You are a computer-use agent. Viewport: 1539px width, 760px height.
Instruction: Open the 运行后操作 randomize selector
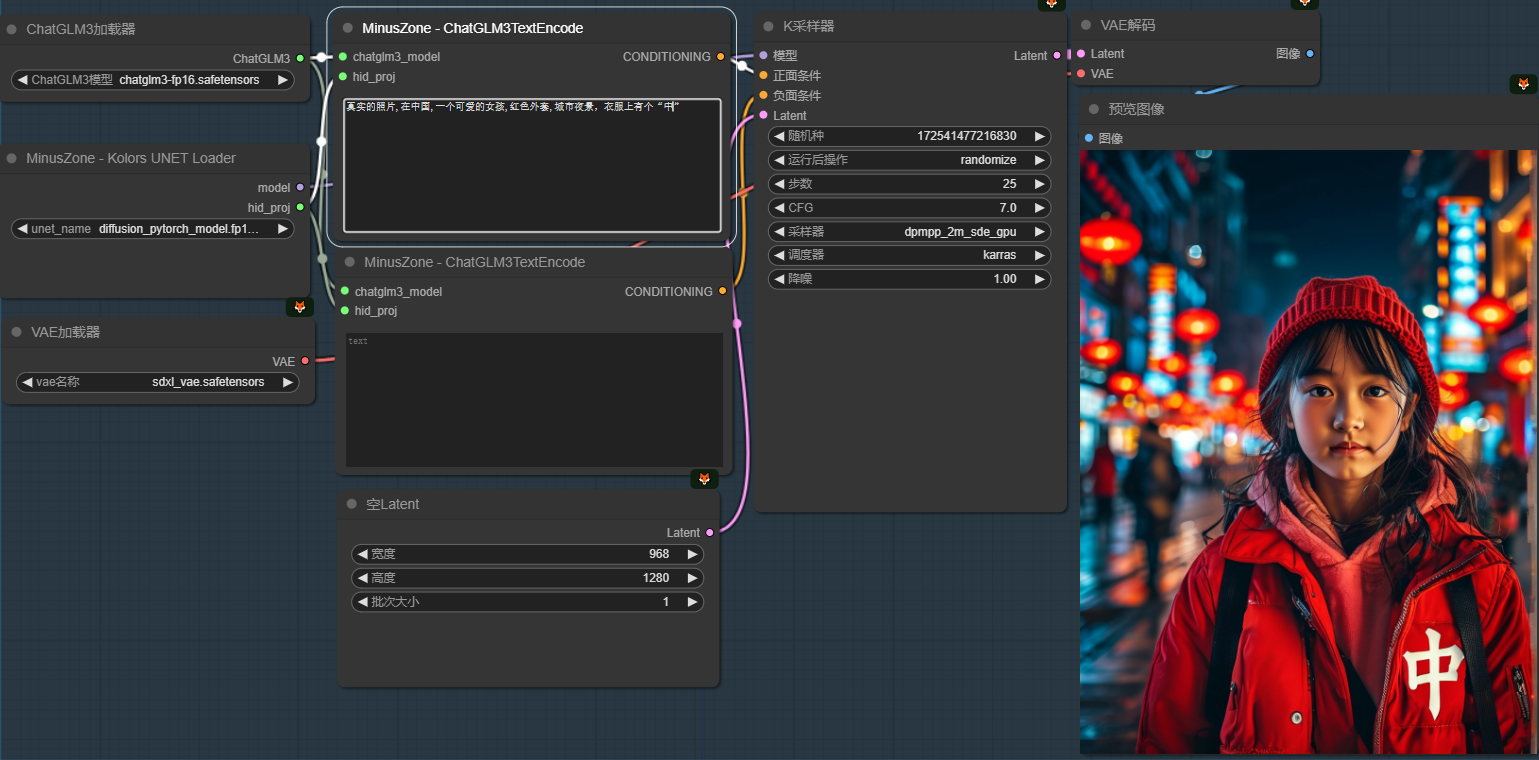[x=909, y=160]
